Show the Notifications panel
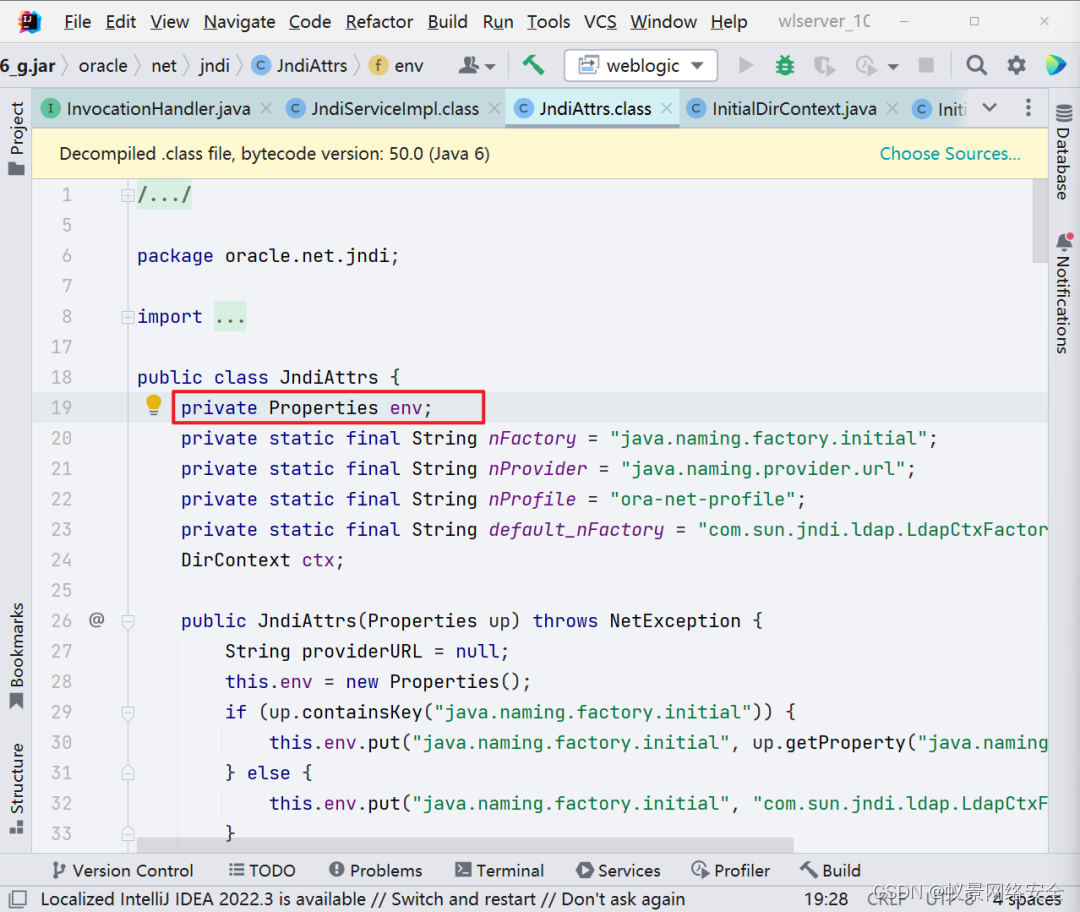The height and width of the screenshot is (912, 1080). [1063, 298]
